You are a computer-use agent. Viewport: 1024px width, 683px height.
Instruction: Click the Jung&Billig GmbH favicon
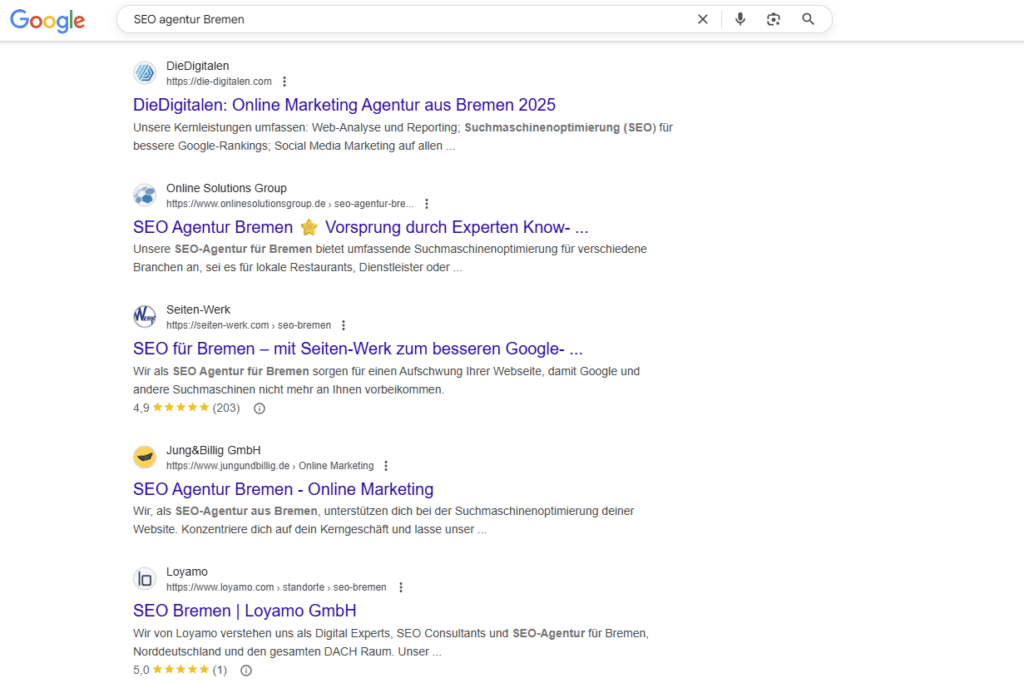(145, 457)
